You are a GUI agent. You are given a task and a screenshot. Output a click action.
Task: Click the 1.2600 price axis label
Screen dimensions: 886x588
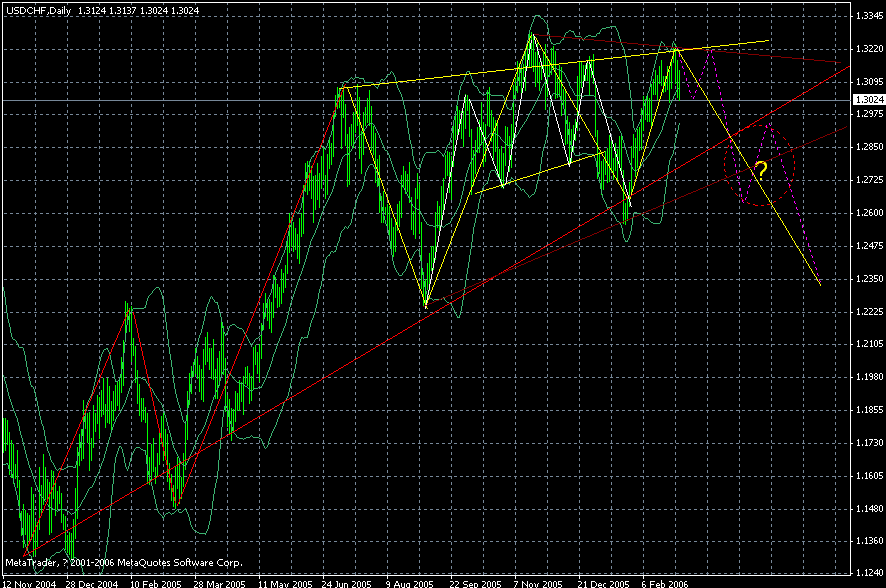(870, 212)
